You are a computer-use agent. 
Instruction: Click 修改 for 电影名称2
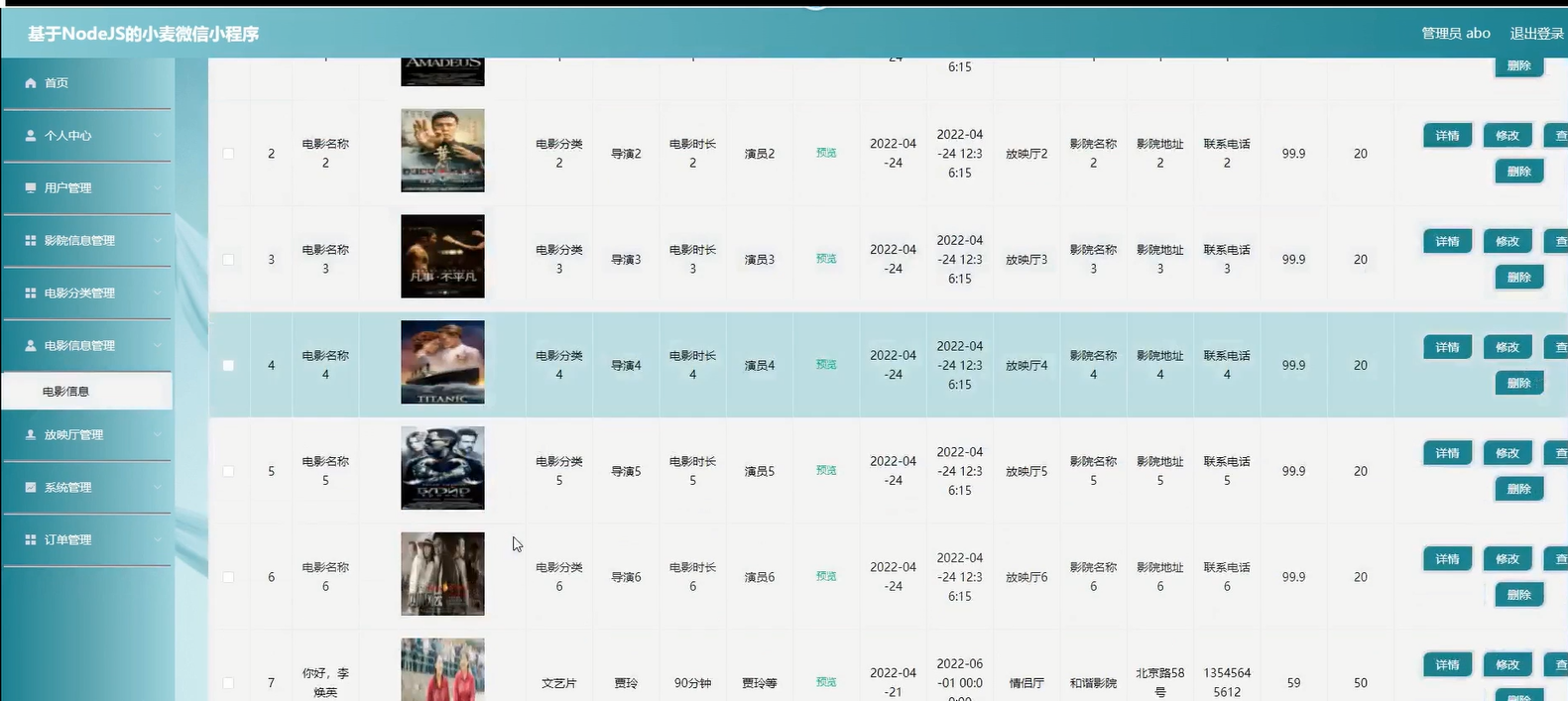coord(1508,136)
